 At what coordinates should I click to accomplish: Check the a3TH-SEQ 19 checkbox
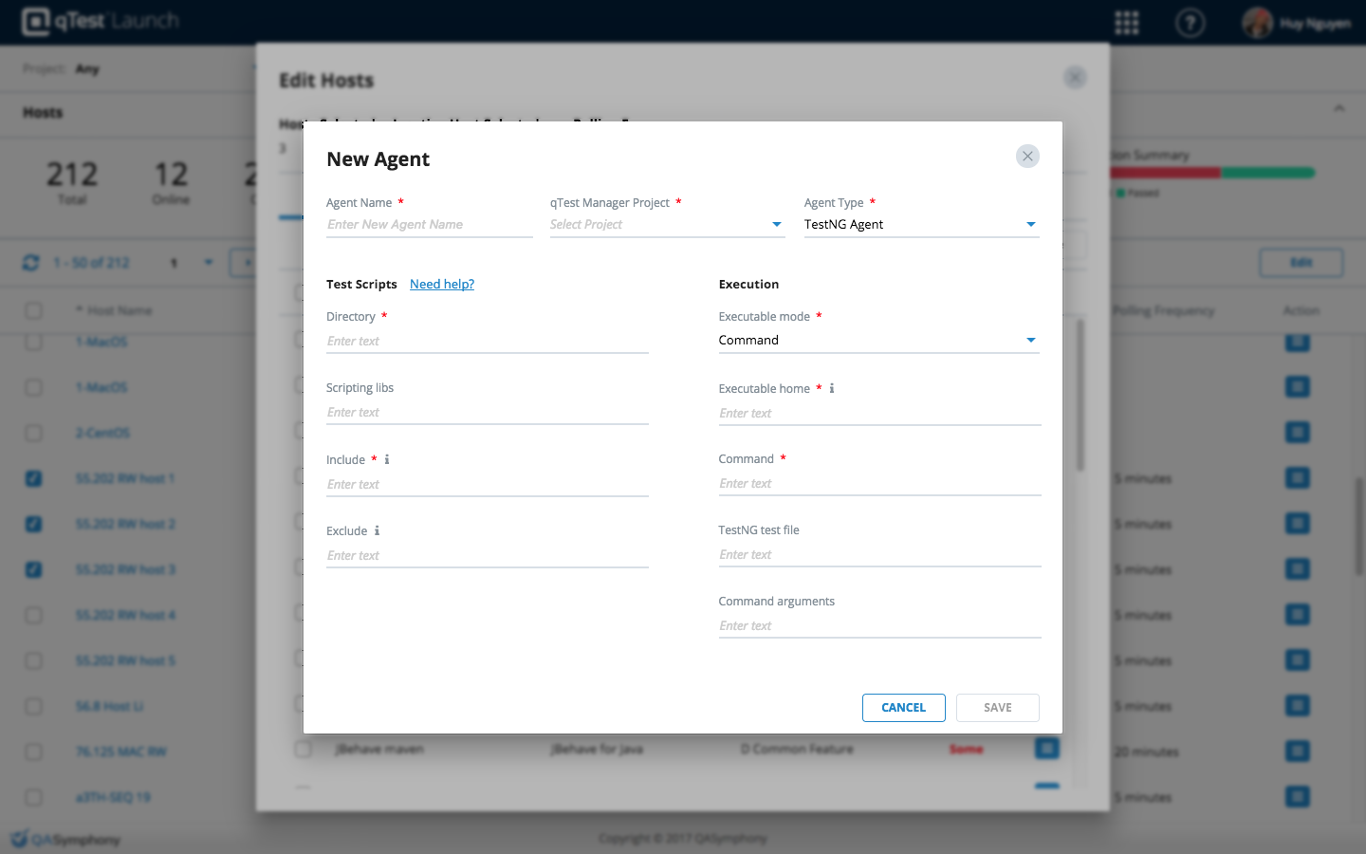point(34,797)
